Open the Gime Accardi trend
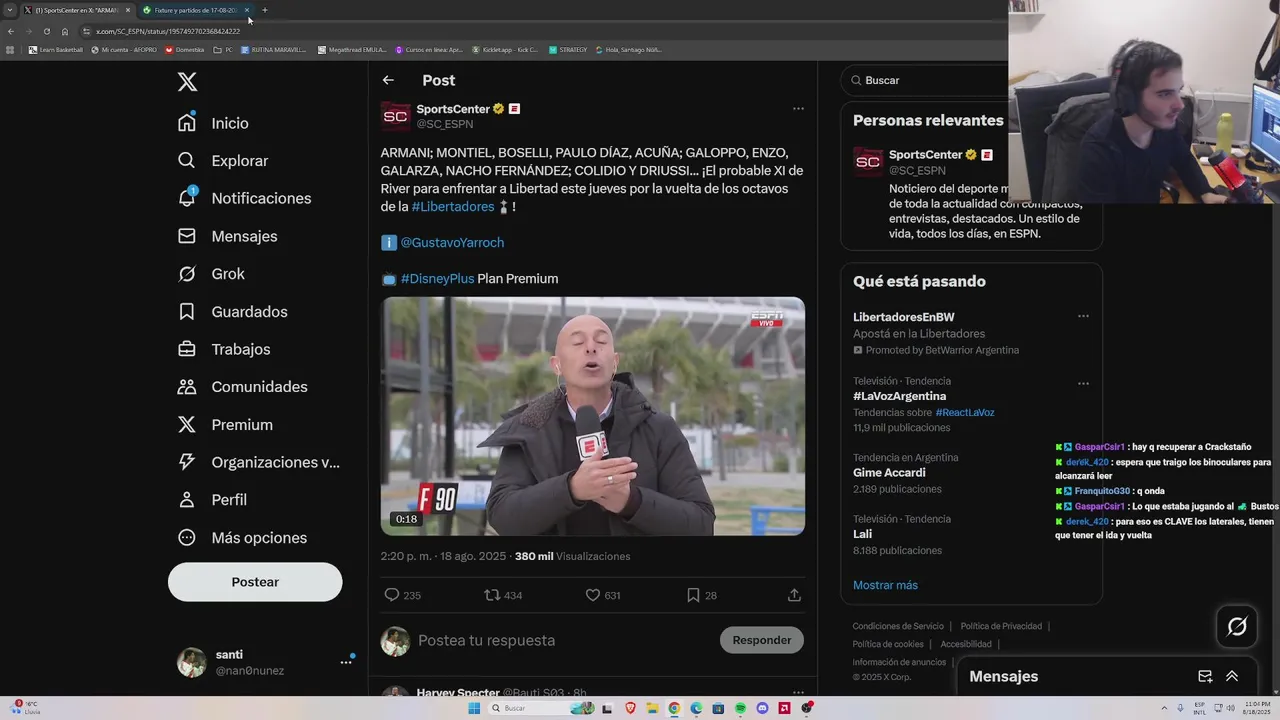 tap(889, 473)
